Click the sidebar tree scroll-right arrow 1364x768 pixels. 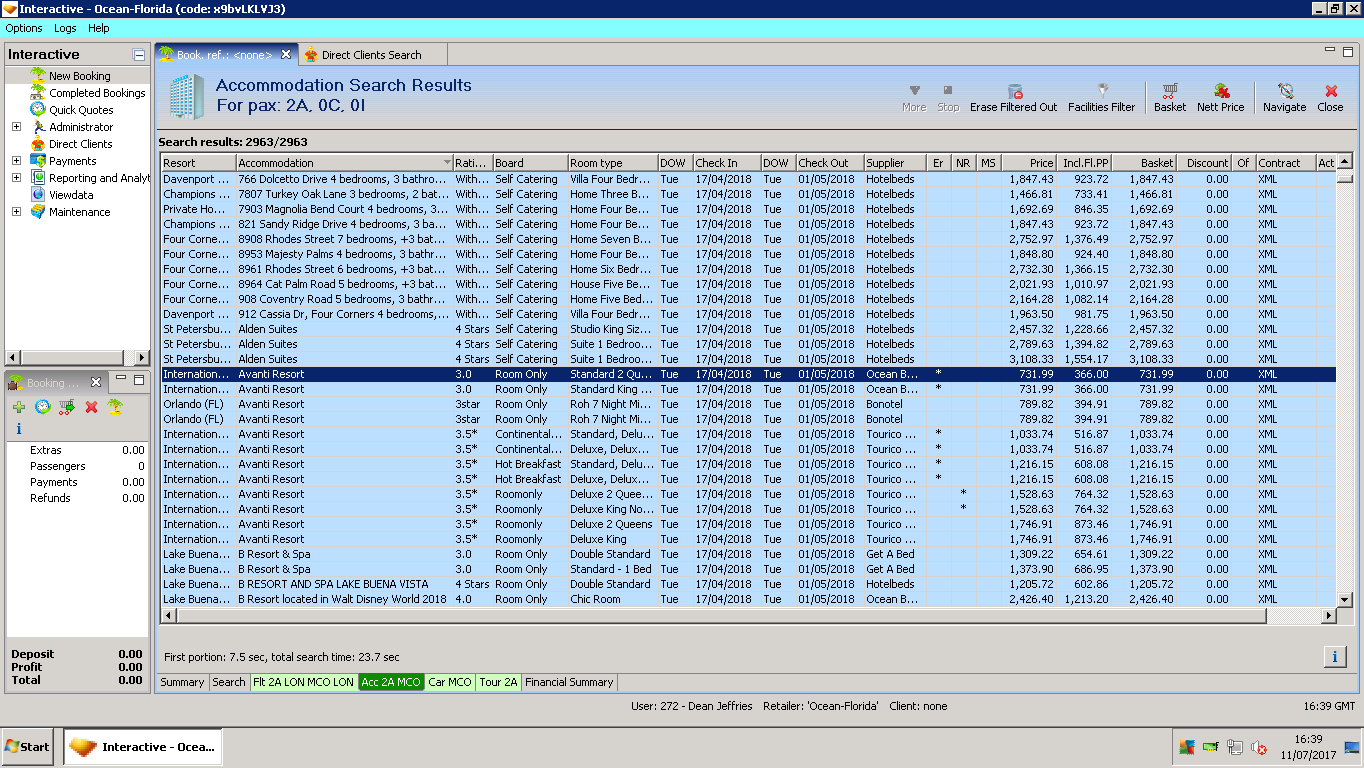tap(143, 357)
